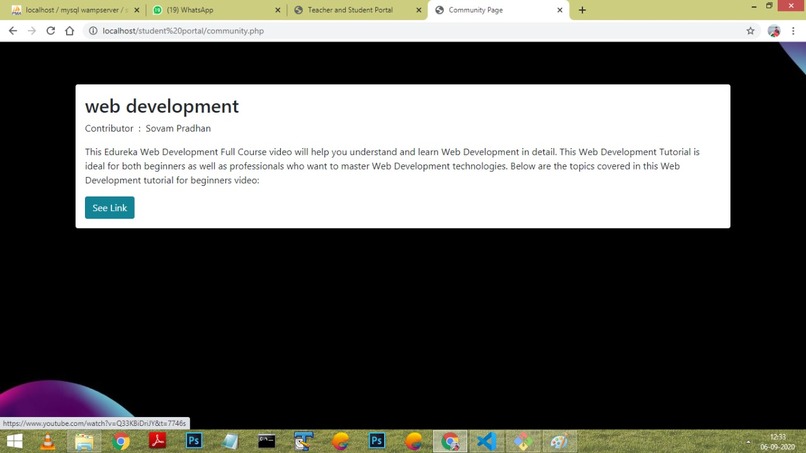The width and height of the screenshot is (806, 453).
Task: Bookmark this page with the star icon
Action: (x=750, y=31)
